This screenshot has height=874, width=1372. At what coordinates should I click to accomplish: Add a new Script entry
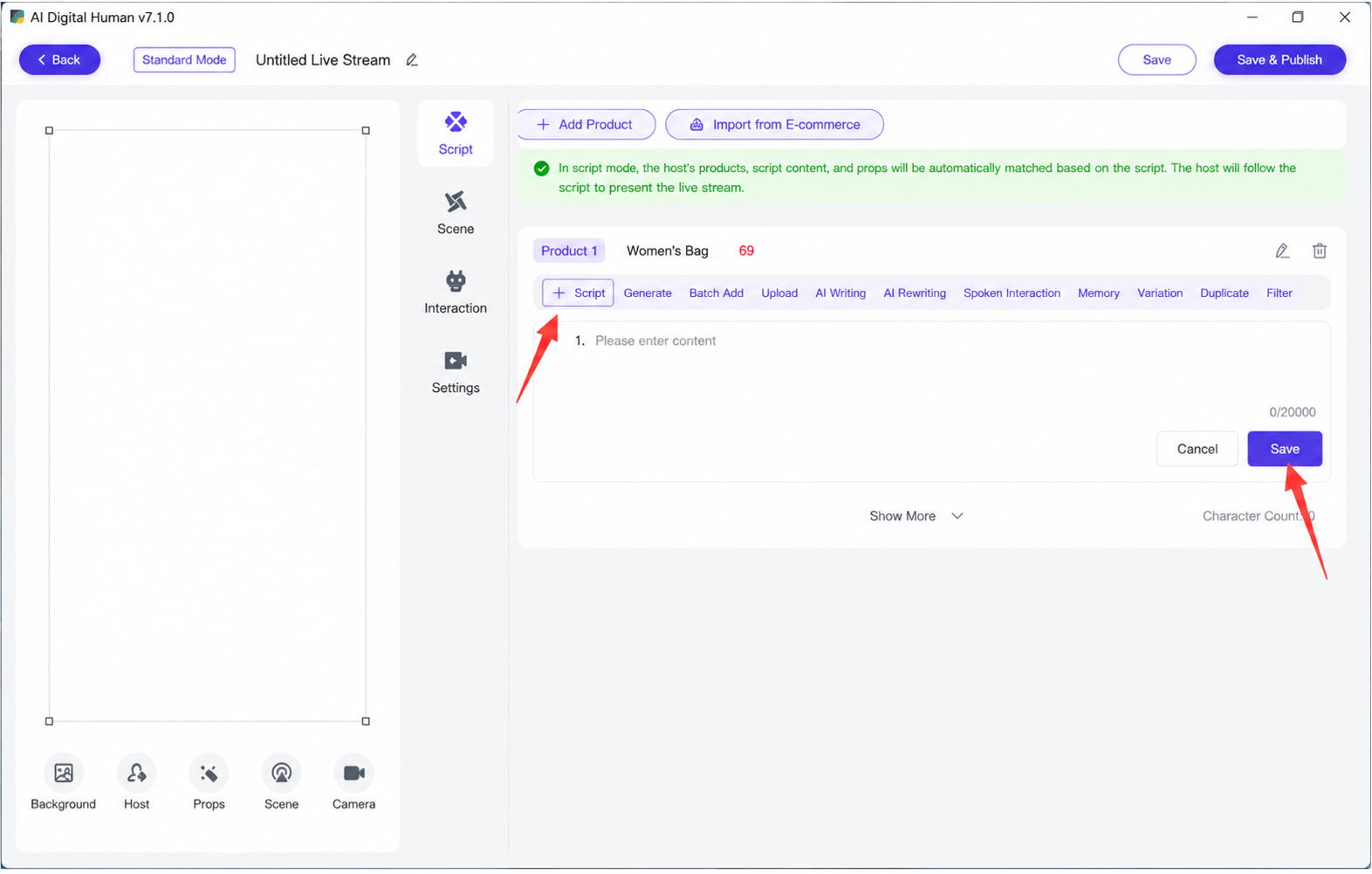(x=578, y=293)
